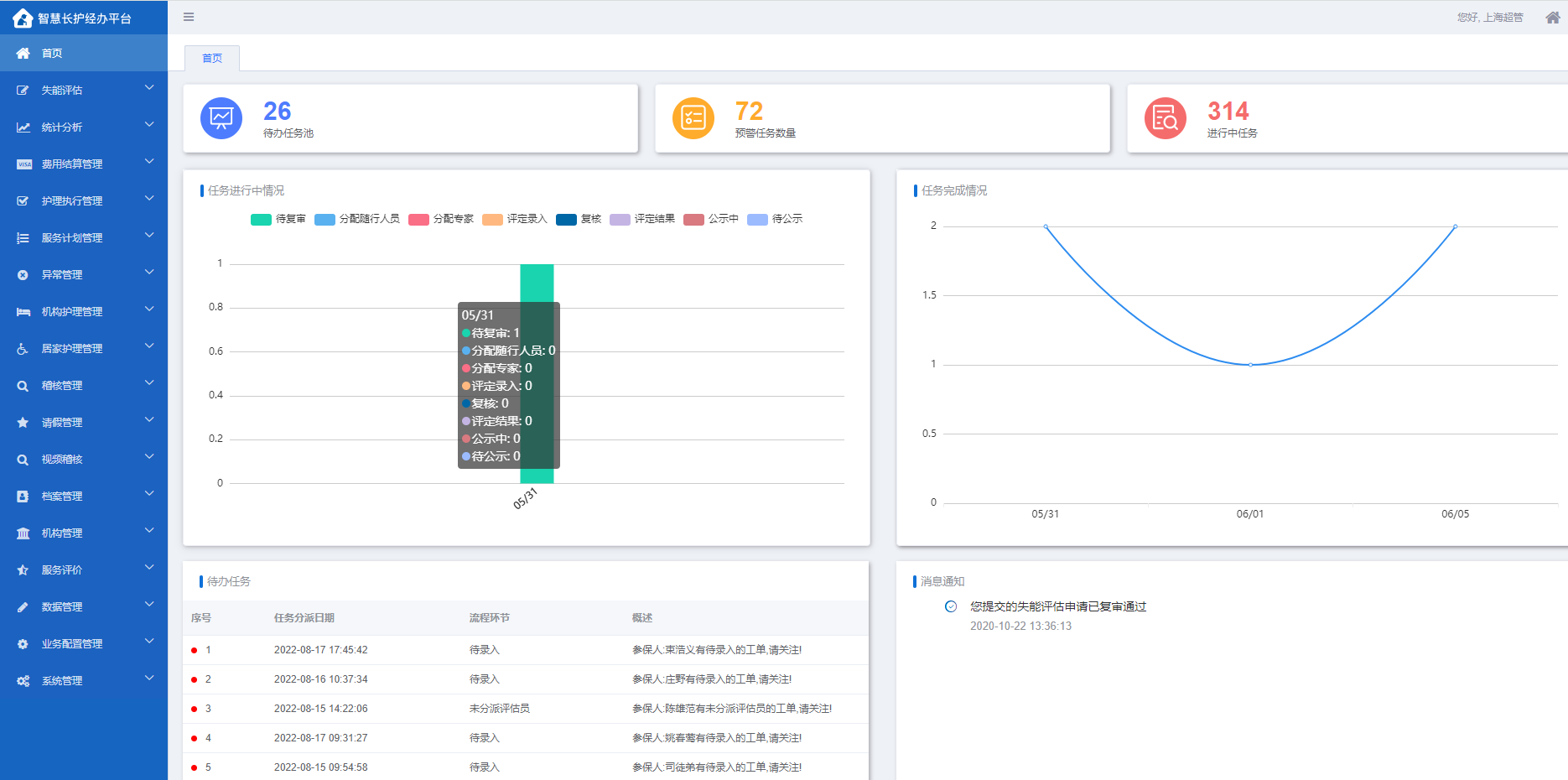The width and height of the screenshot is (1568, 780).
Task: Click the platform logo icon
Action: 23,18
